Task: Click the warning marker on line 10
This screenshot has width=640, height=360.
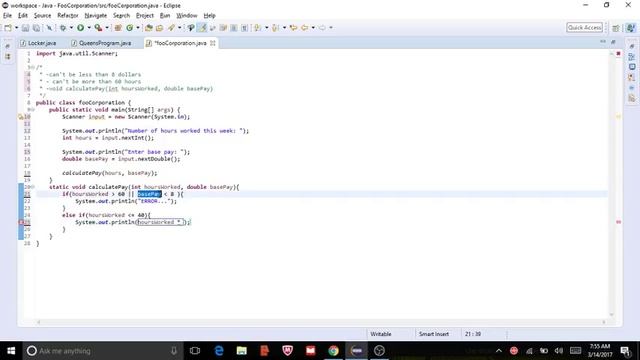Action: pyautogui.click(x=21, y=117)
